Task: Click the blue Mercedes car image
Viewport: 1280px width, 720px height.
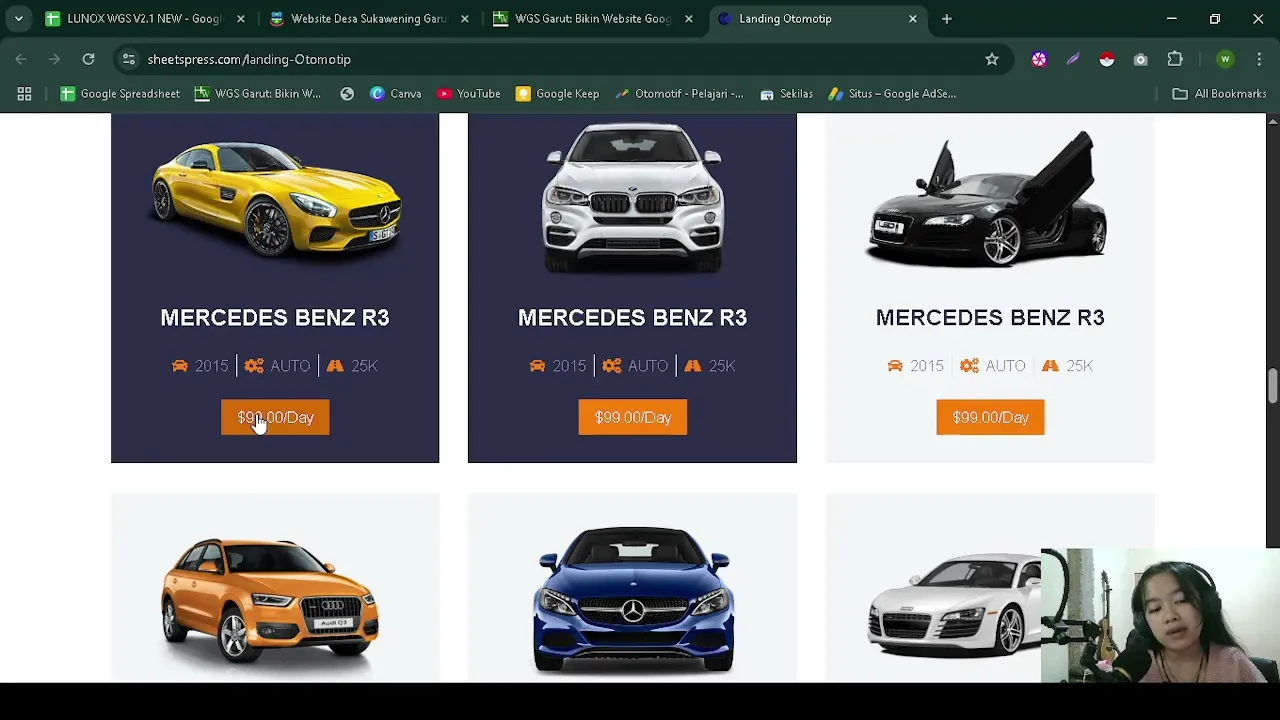Action: pyautogui.click(x=633, y=600)
